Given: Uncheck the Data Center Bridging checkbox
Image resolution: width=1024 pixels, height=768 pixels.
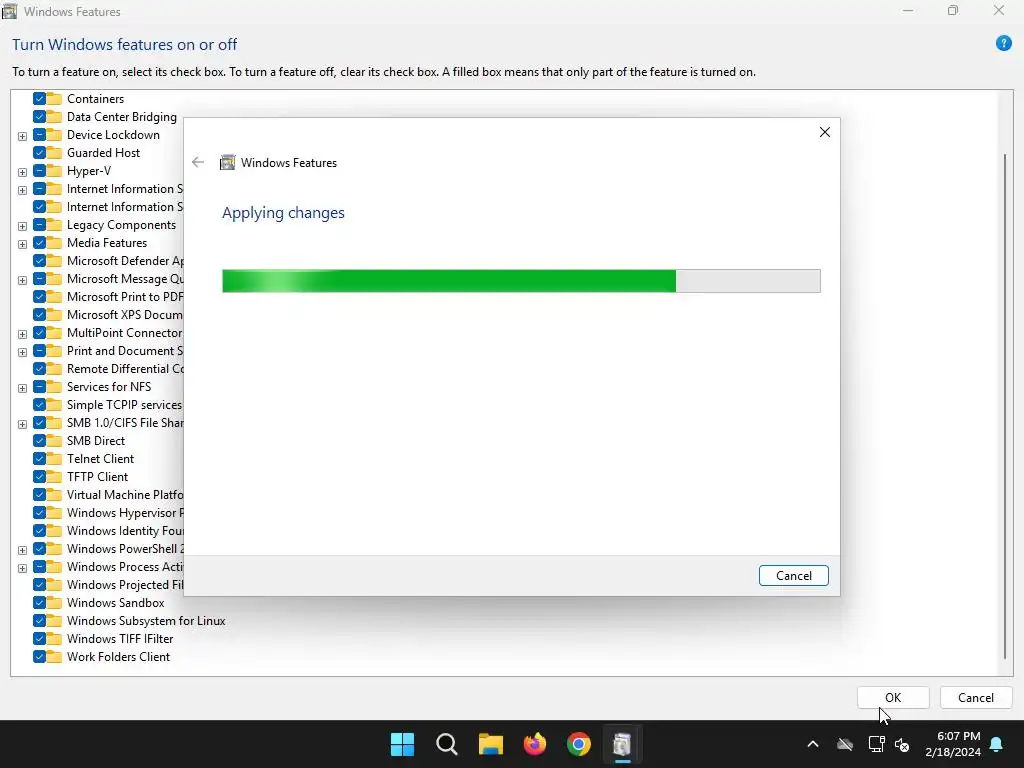Looking at the screenshot, I should [39, 117].
